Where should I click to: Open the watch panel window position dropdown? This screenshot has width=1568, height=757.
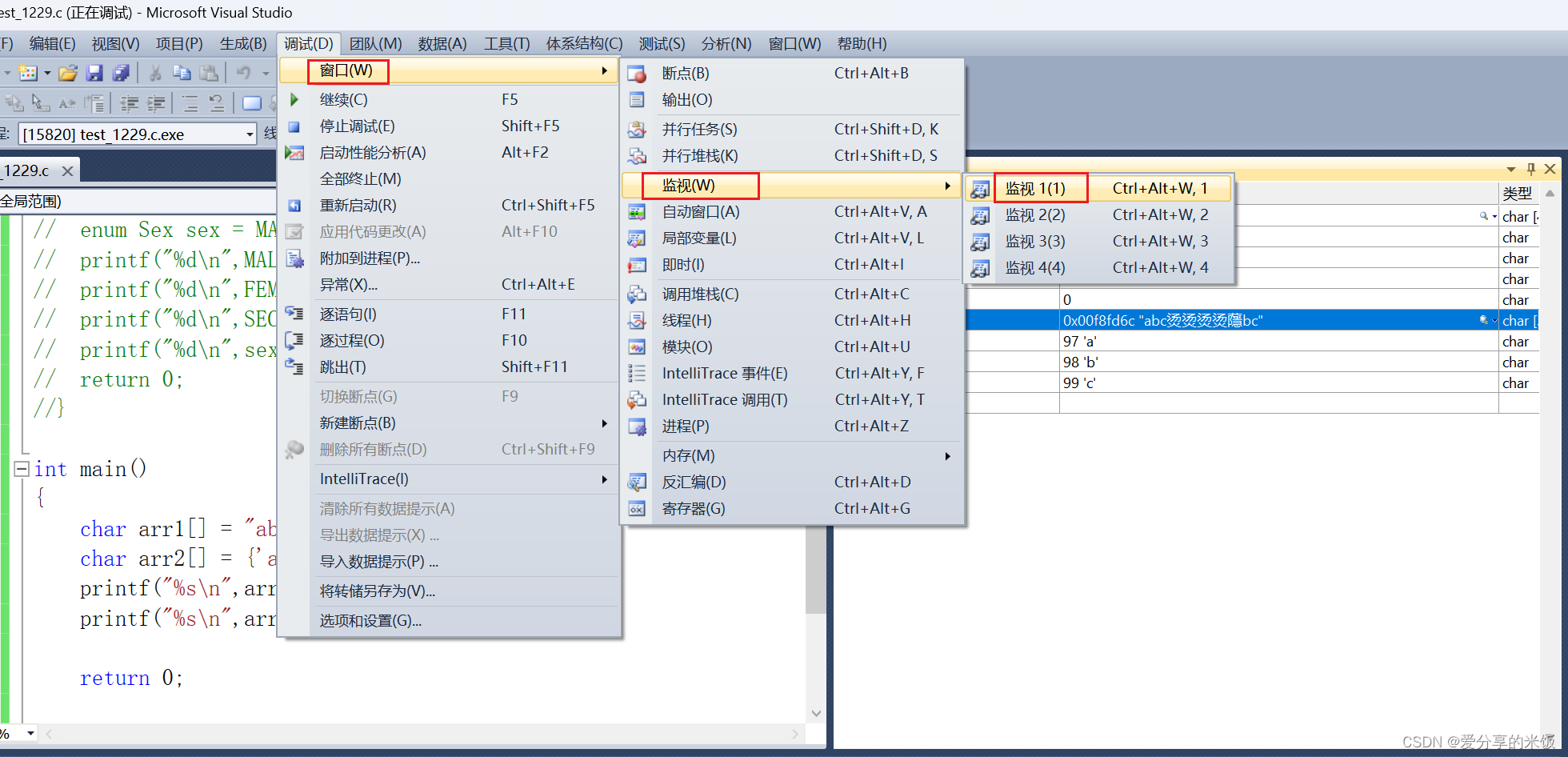tap(1510, 169)
